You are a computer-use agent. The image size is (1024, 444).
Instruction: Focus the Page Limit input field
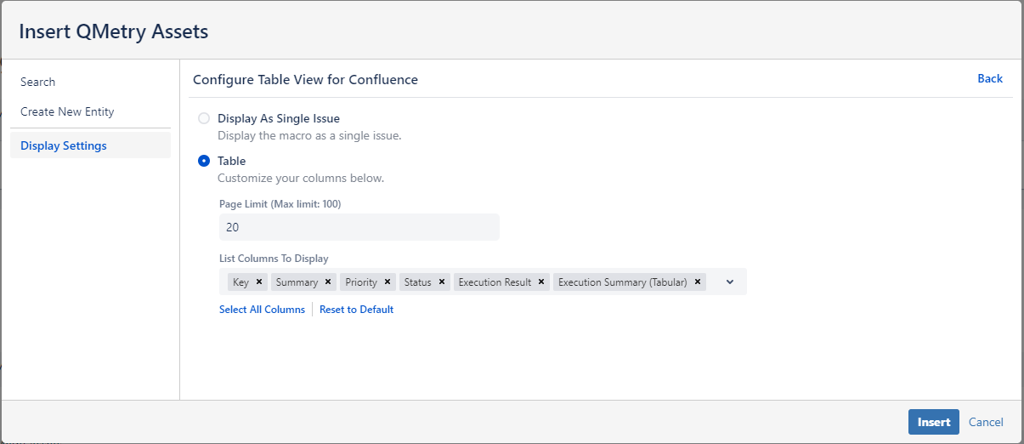tap(358, 227)
